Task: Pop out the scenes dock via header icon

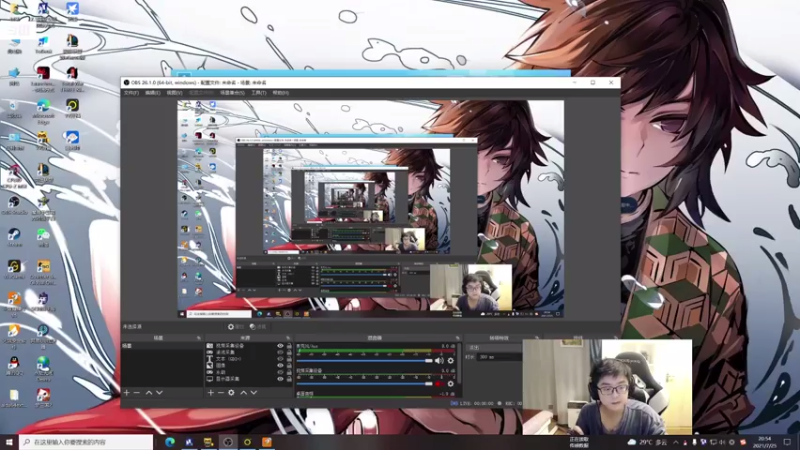Action: (x=199, y=338)
